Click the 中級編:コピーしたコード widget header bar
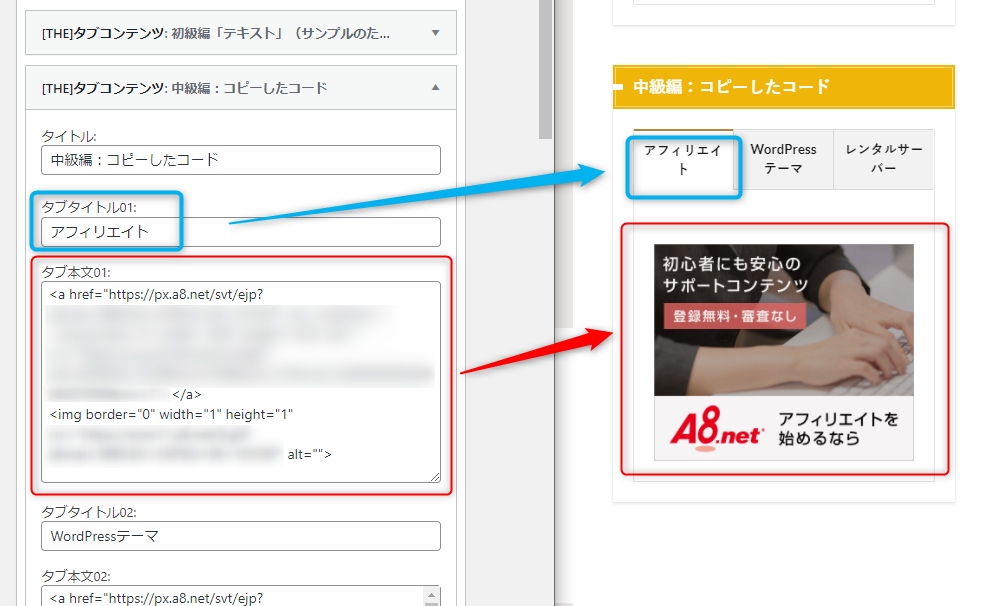 pyautogui.click(x=241, y=88)
